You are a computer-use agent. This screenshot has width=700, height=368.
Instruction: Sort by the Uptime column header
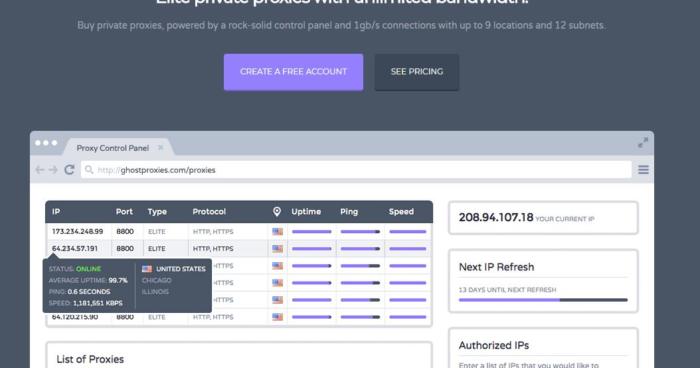(x=306, y=212)
